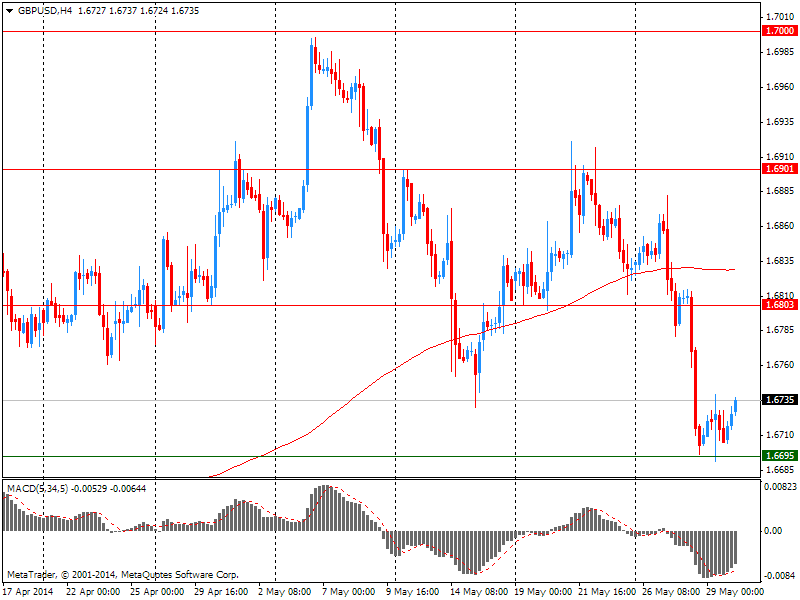800x600 pixels.
Task: Select the 1.7000 resistance level label
Action: tap(780, 31)
